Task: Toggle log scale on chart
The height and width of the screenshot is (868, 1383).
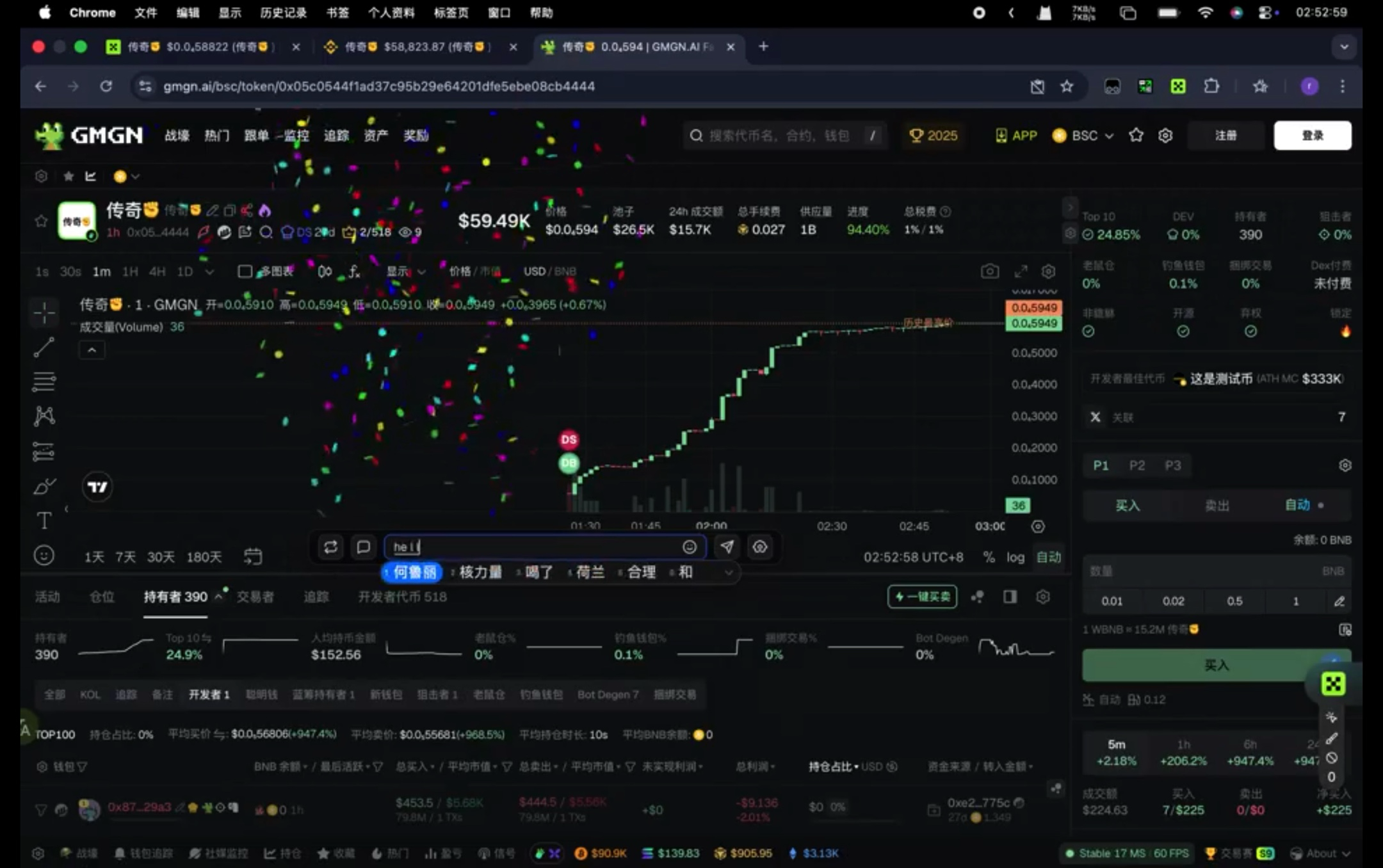Action: coord(1015,557)
